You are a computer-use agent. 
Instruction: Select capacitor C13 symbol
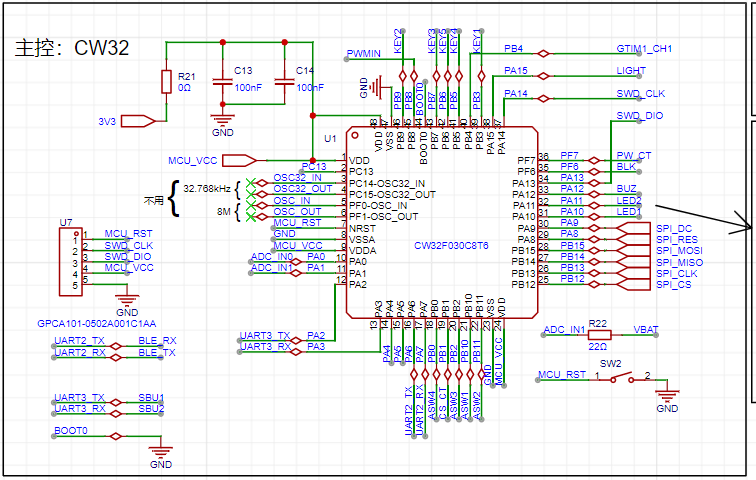coord(222,82)
